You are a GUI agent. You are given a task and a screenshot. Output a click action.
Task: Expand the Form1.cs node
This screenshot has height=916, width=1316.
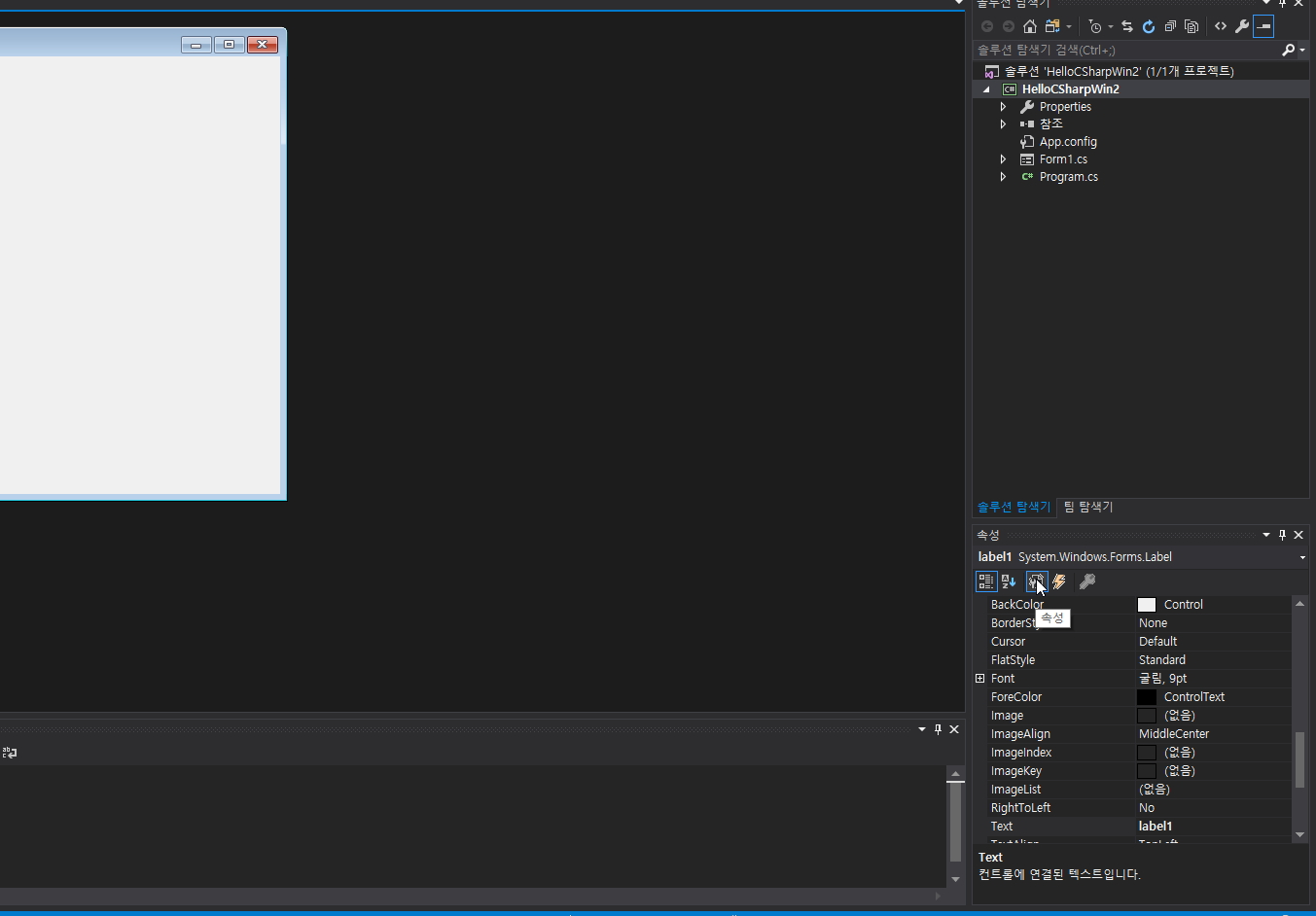coord(1004,159)
